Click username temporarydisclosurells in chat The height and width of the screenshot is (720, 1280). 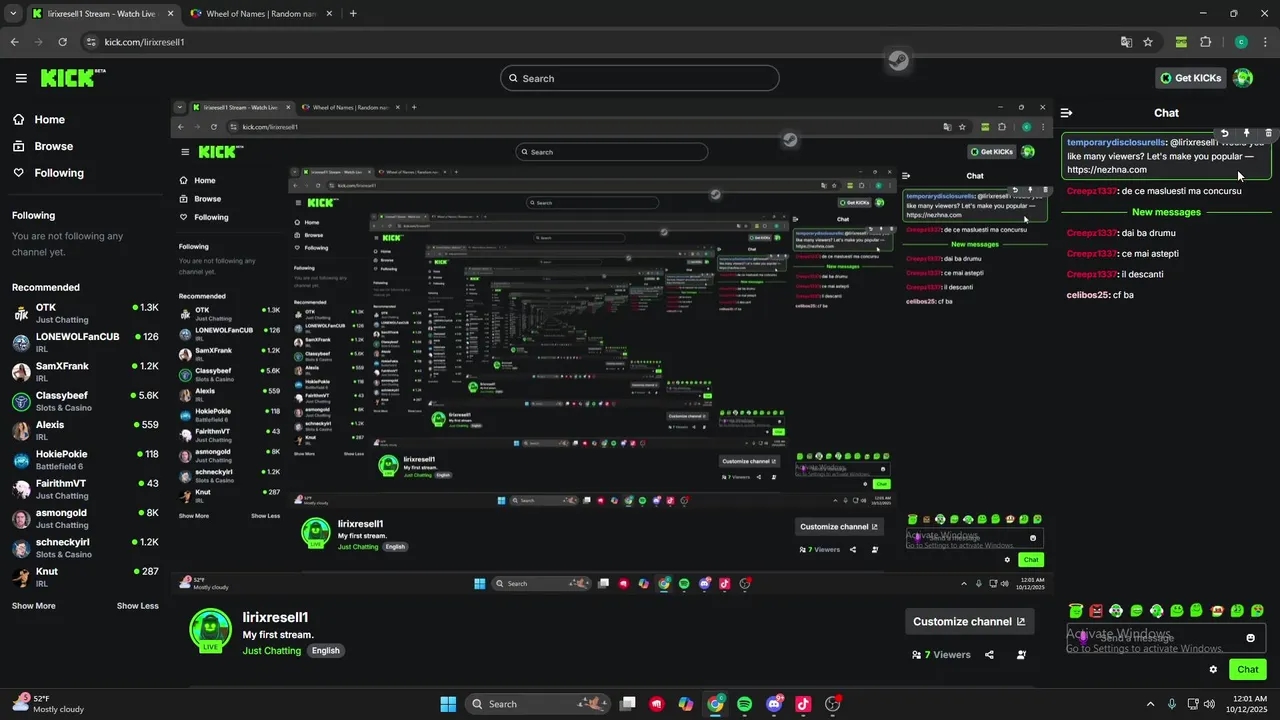coord(1116,142)
